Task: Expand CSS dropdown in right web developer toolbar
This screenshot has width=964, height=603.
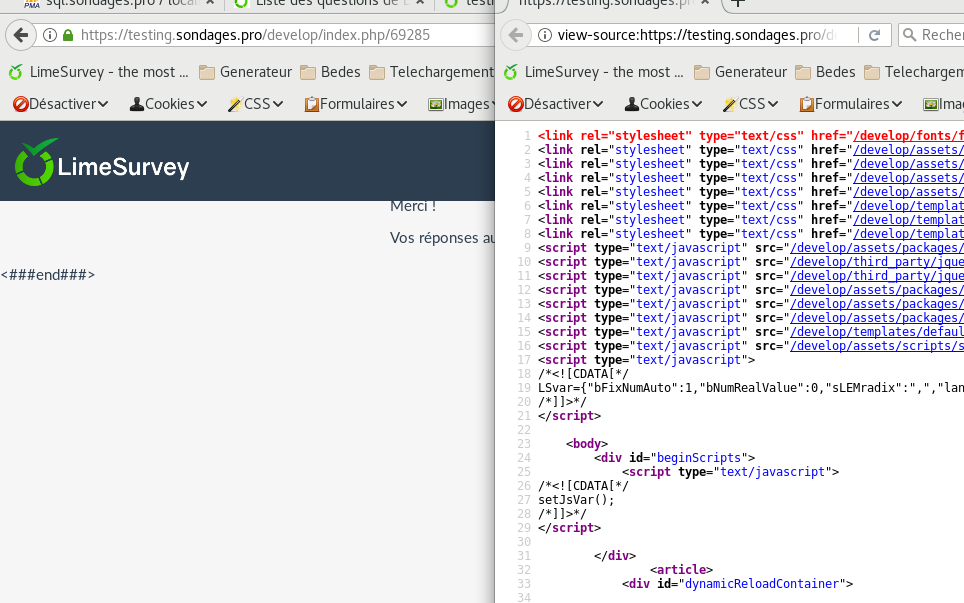Action: [750, 104]
